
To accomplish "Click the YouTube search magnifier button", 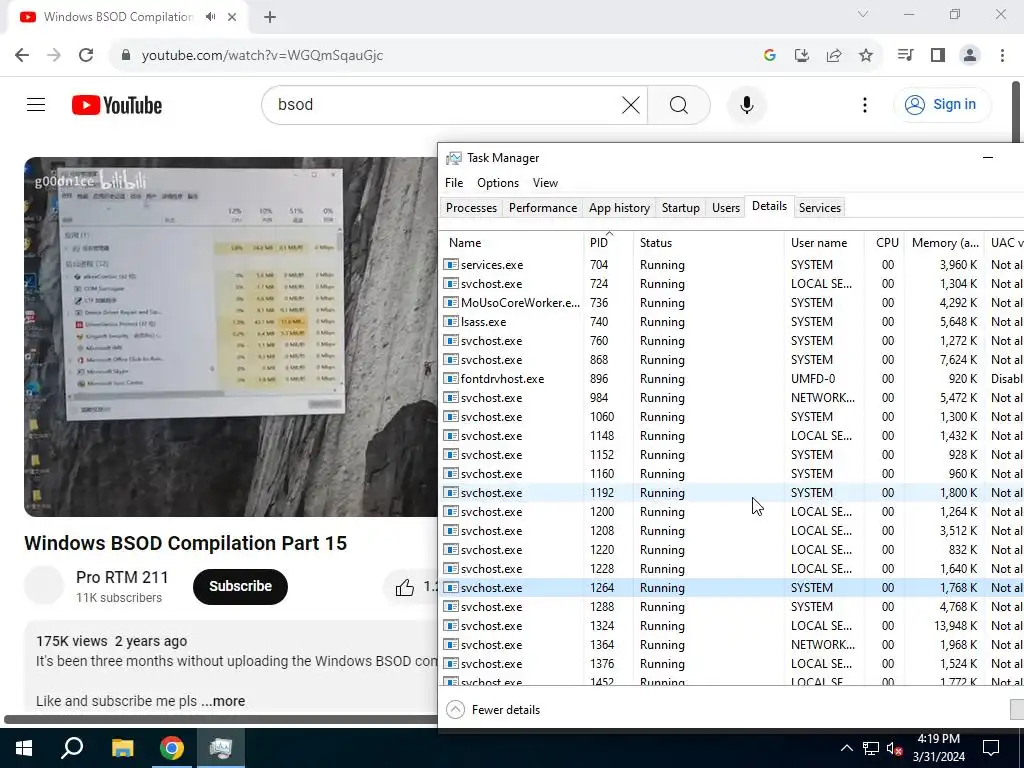I will 679,104.
